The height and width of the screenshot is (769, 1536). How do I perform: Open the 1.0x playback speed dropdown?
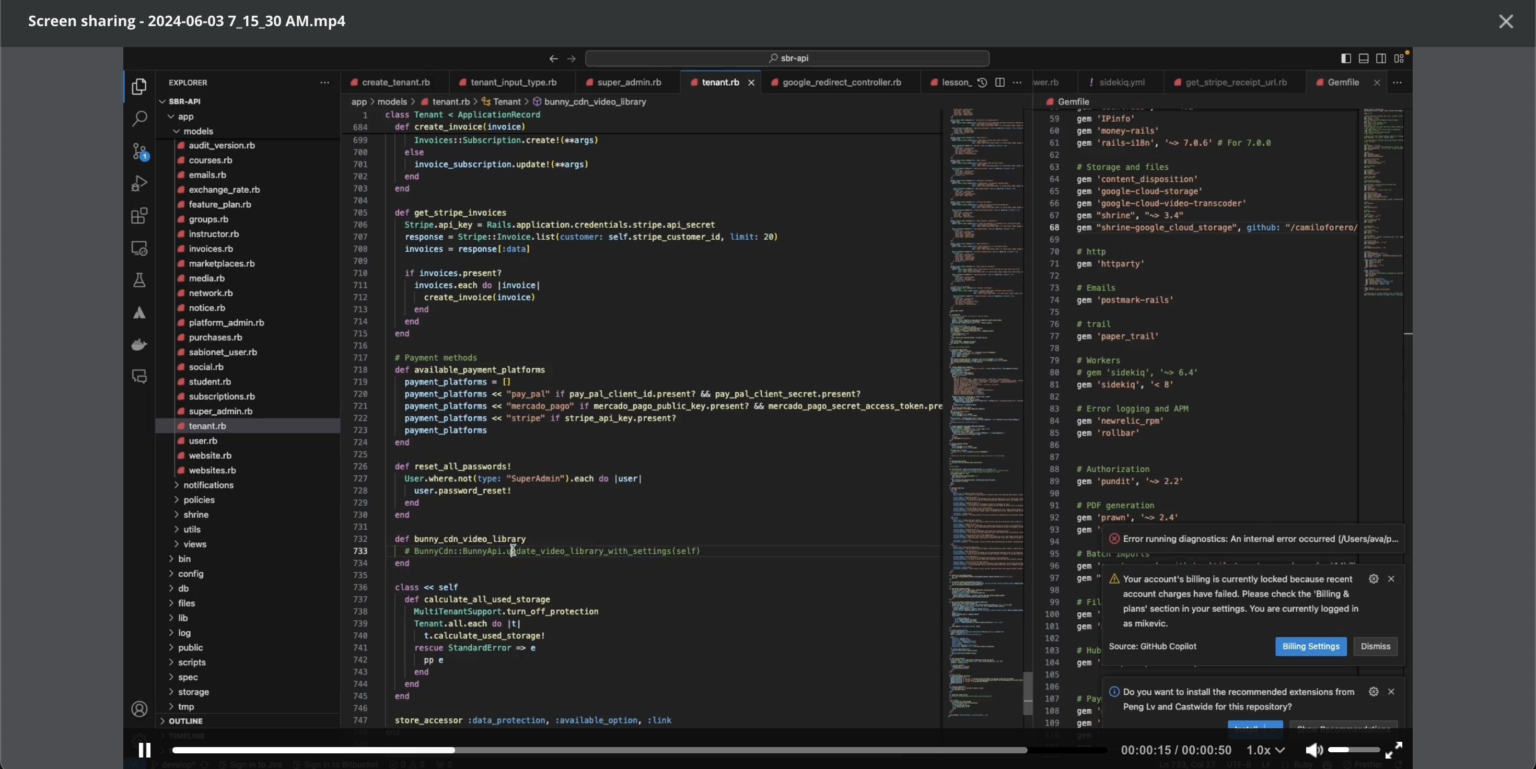1265,750
